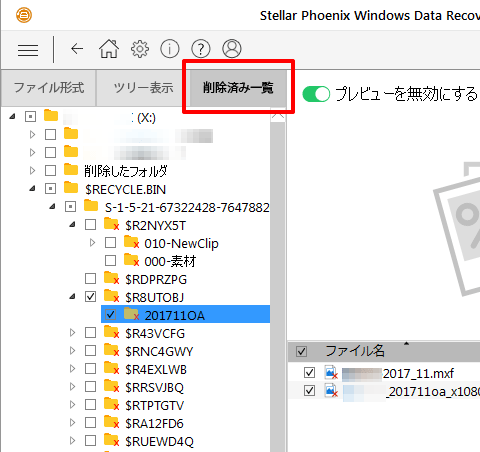Toggle the ファイル名 header select-all checkbox
This screenshot has width=480, height=452.
301,351
